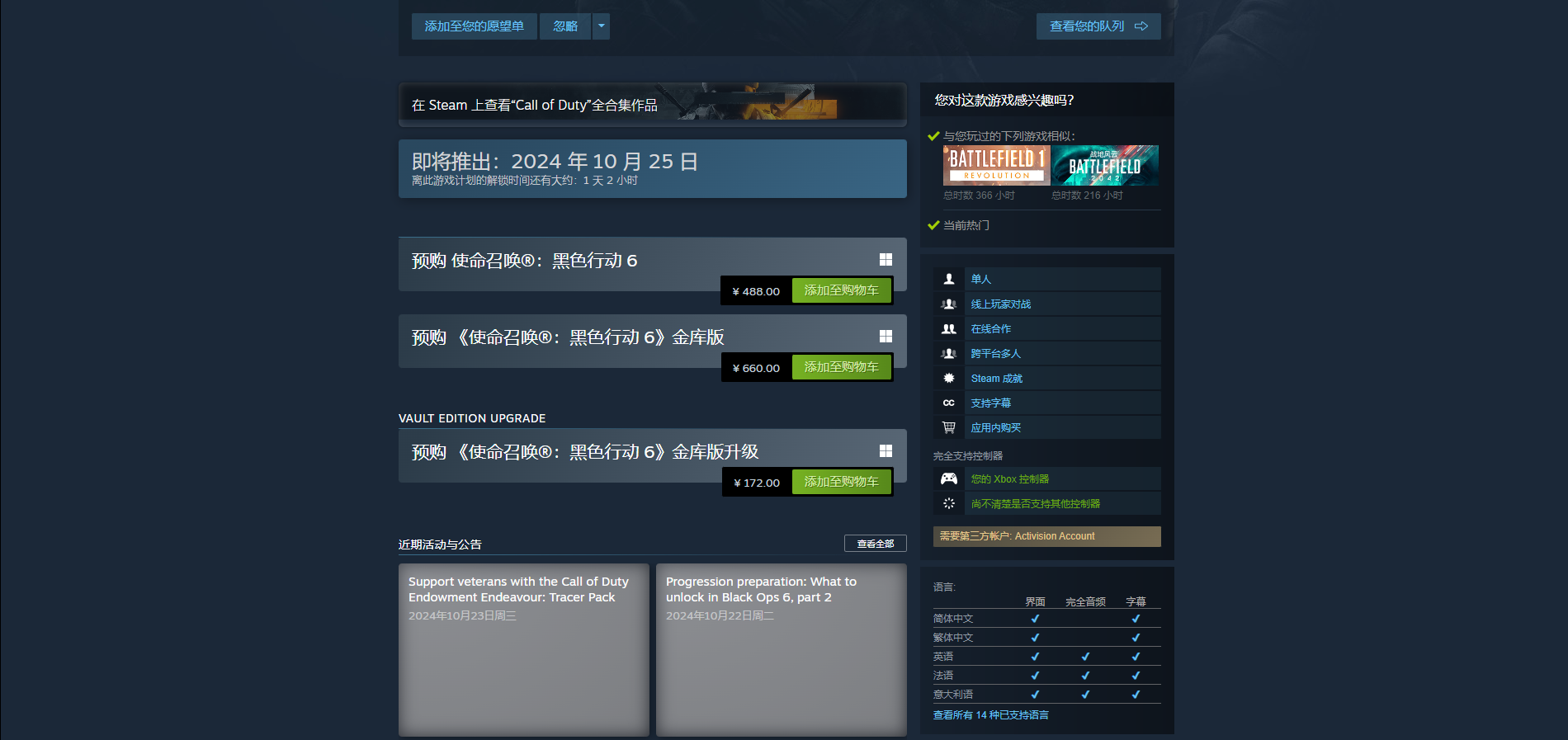
Task: Click the Activision Account third-party notice
Action: 1047,536
